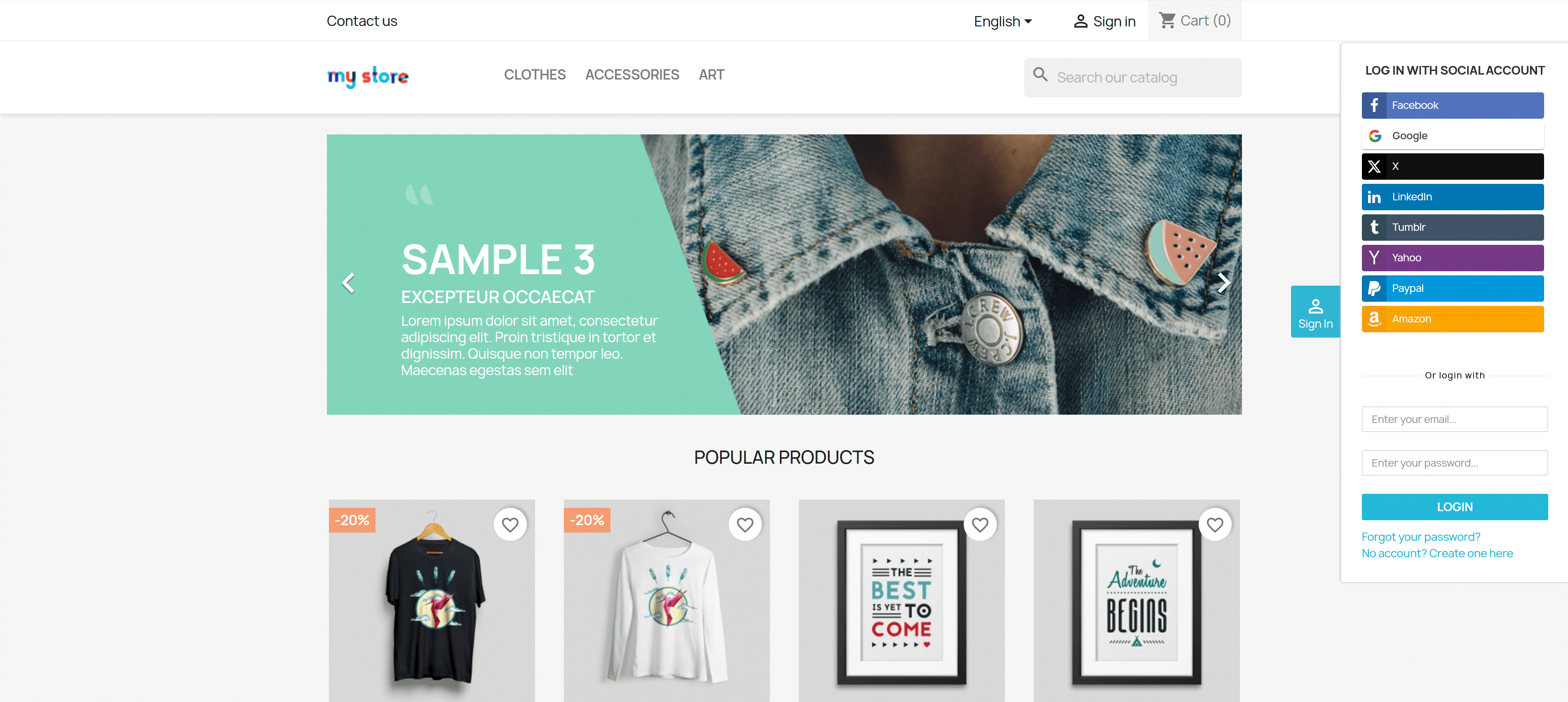Go to the previous carousel slide
1568x702 pixels.
(348, 282)
